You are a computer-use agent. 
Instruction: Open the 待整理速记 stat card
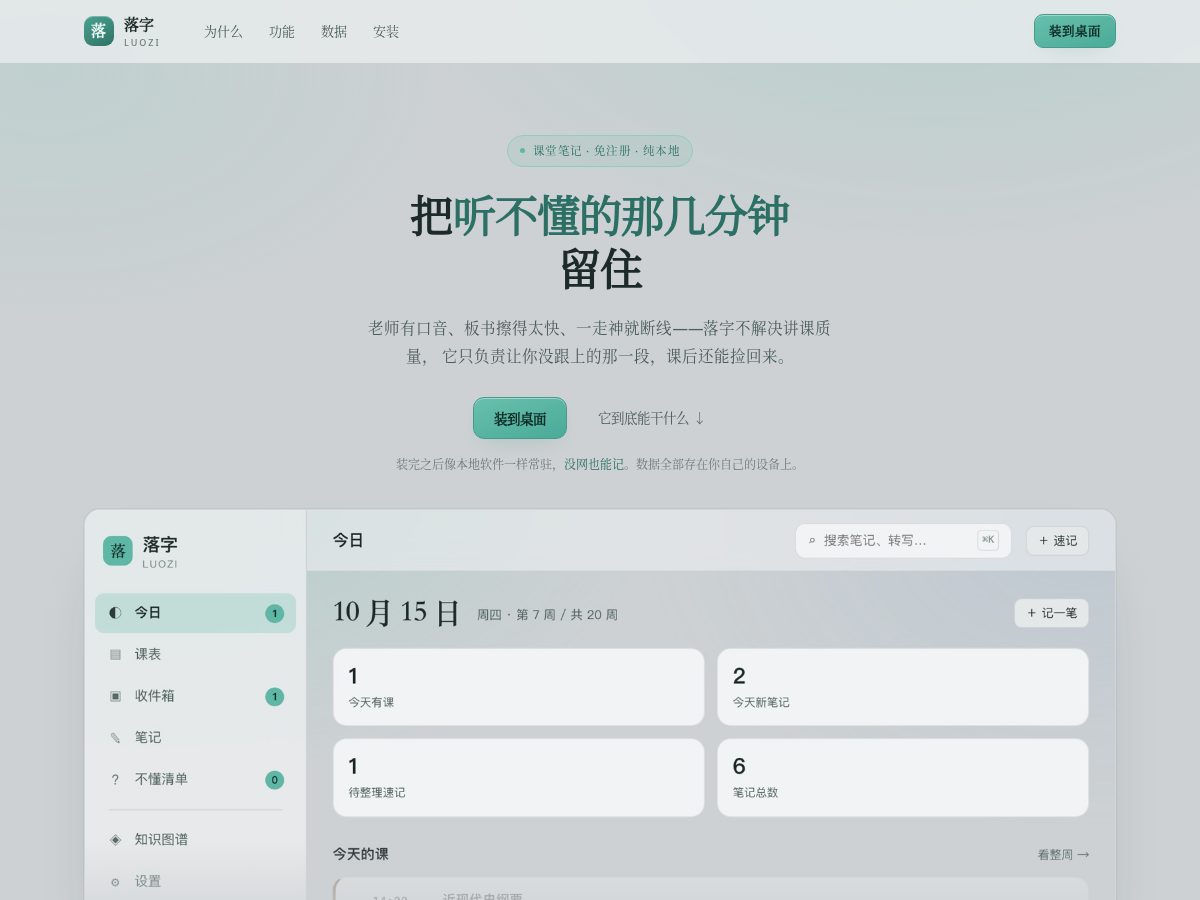pos(518,778)
